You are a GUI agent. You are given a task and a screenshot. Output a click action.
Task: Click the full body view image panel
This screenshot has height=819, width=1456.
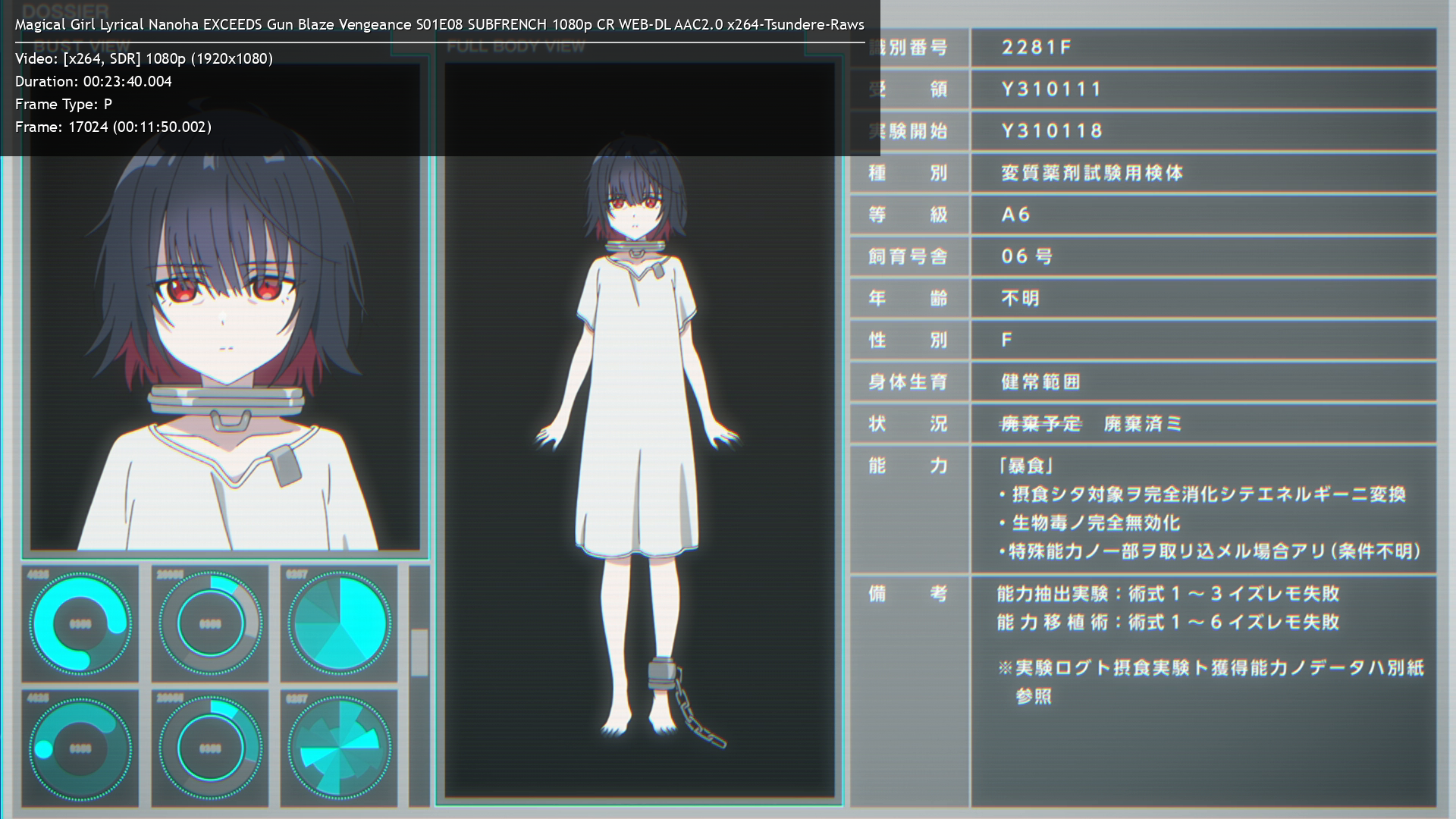click(639, 430)
